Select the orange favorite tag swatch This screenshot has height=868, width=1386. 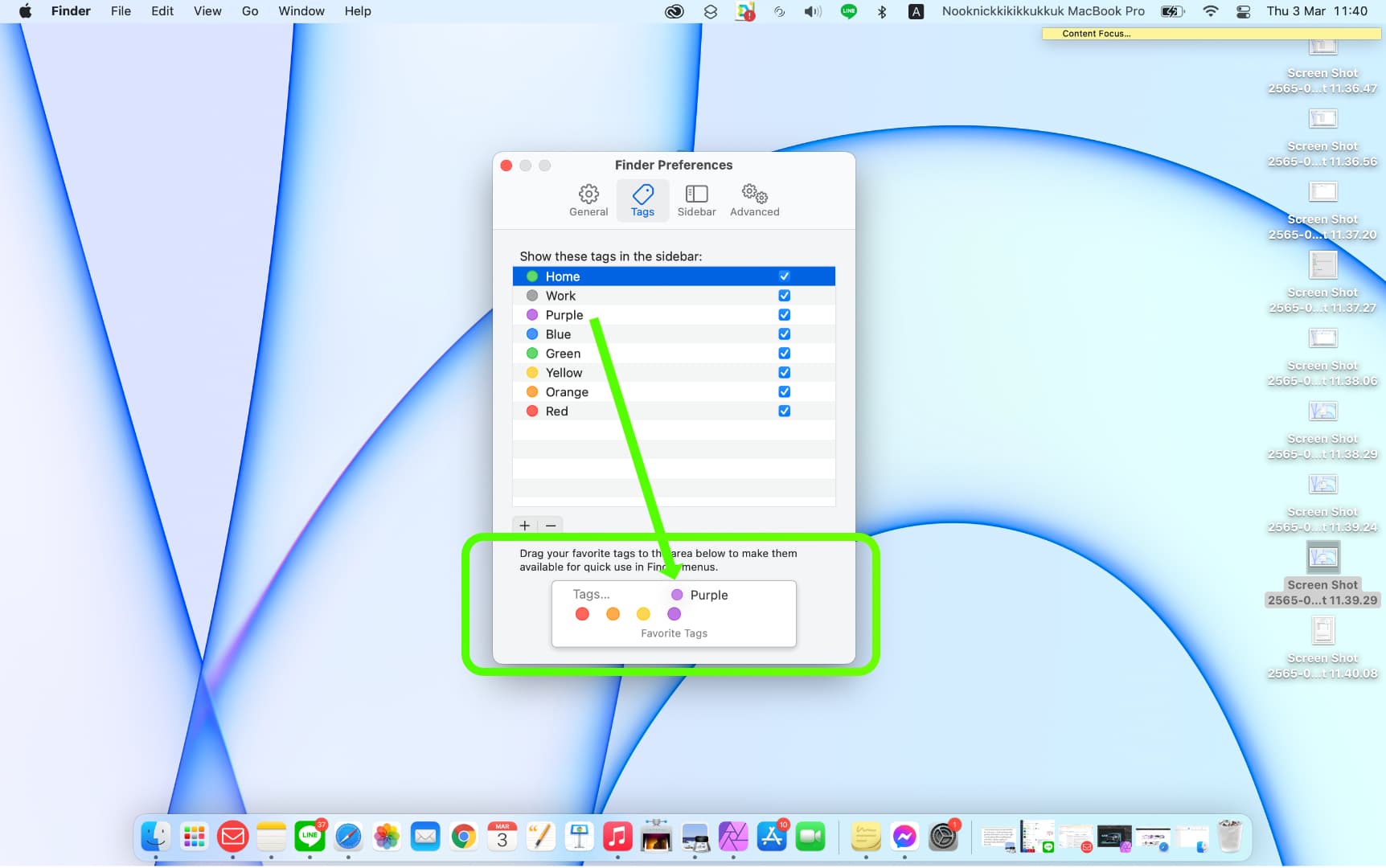pos(613,613)
